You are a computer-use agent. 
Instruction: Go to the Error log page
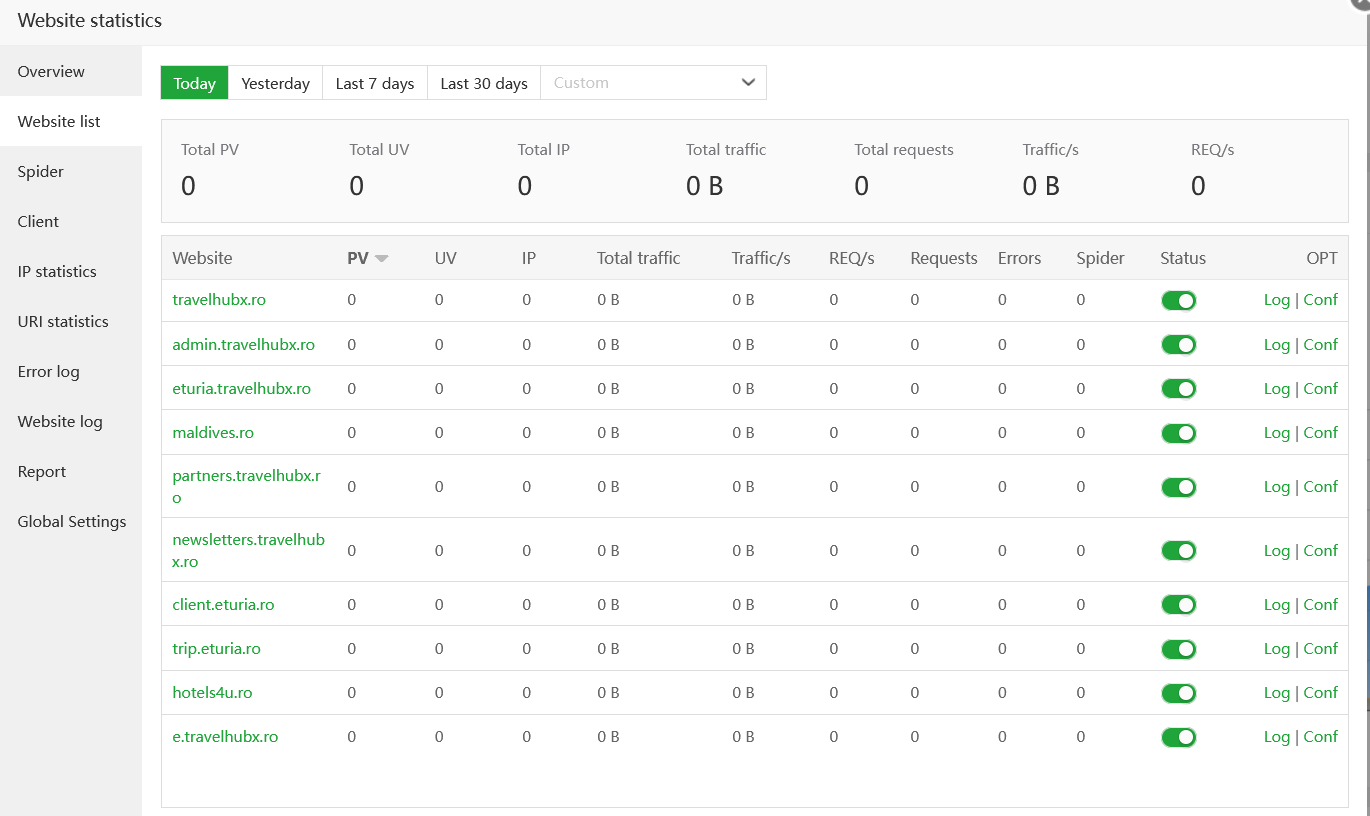click(48, 372)
